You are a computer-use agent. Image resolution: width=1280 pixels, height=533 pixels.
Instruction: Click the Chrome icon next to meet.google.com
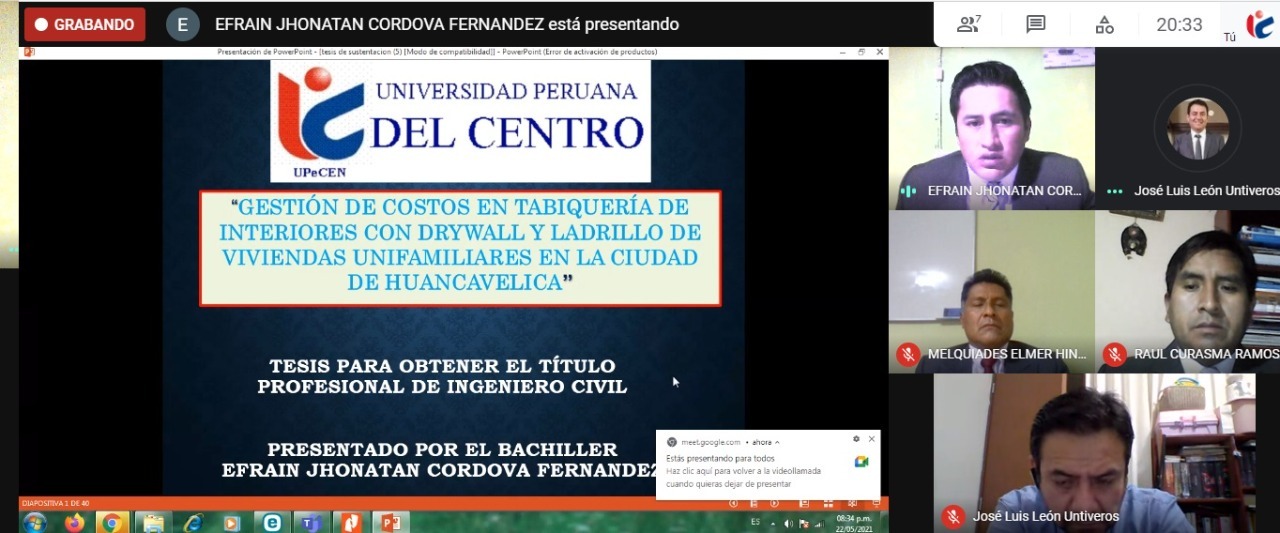click(x=672, y=442)
